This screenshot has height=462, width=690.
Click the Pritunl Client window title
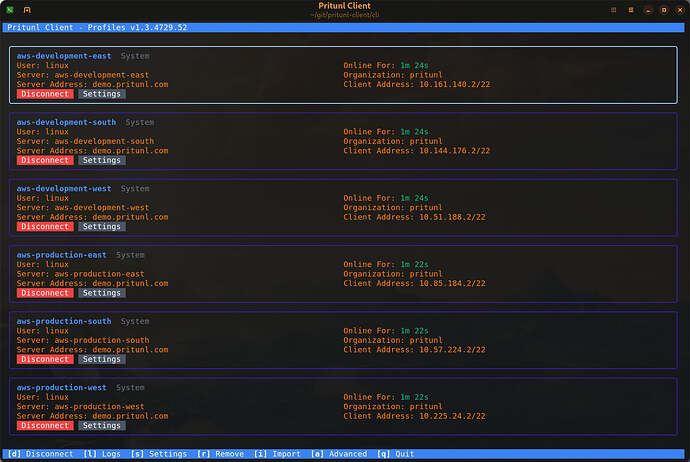pos(345,6)
